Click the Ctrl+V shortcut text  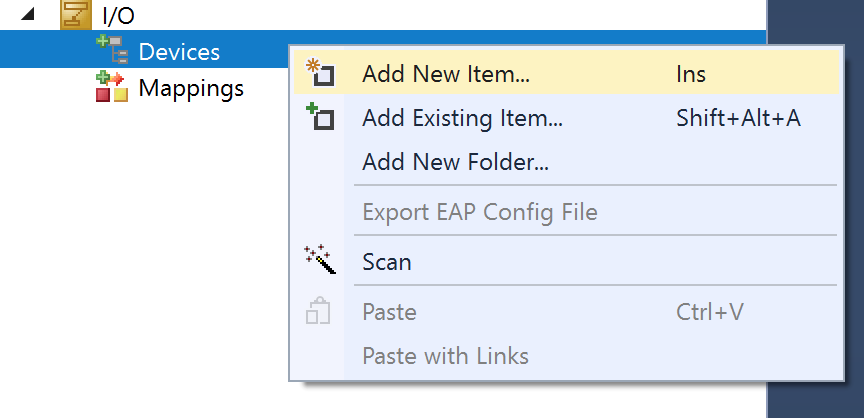coord(710,312)
